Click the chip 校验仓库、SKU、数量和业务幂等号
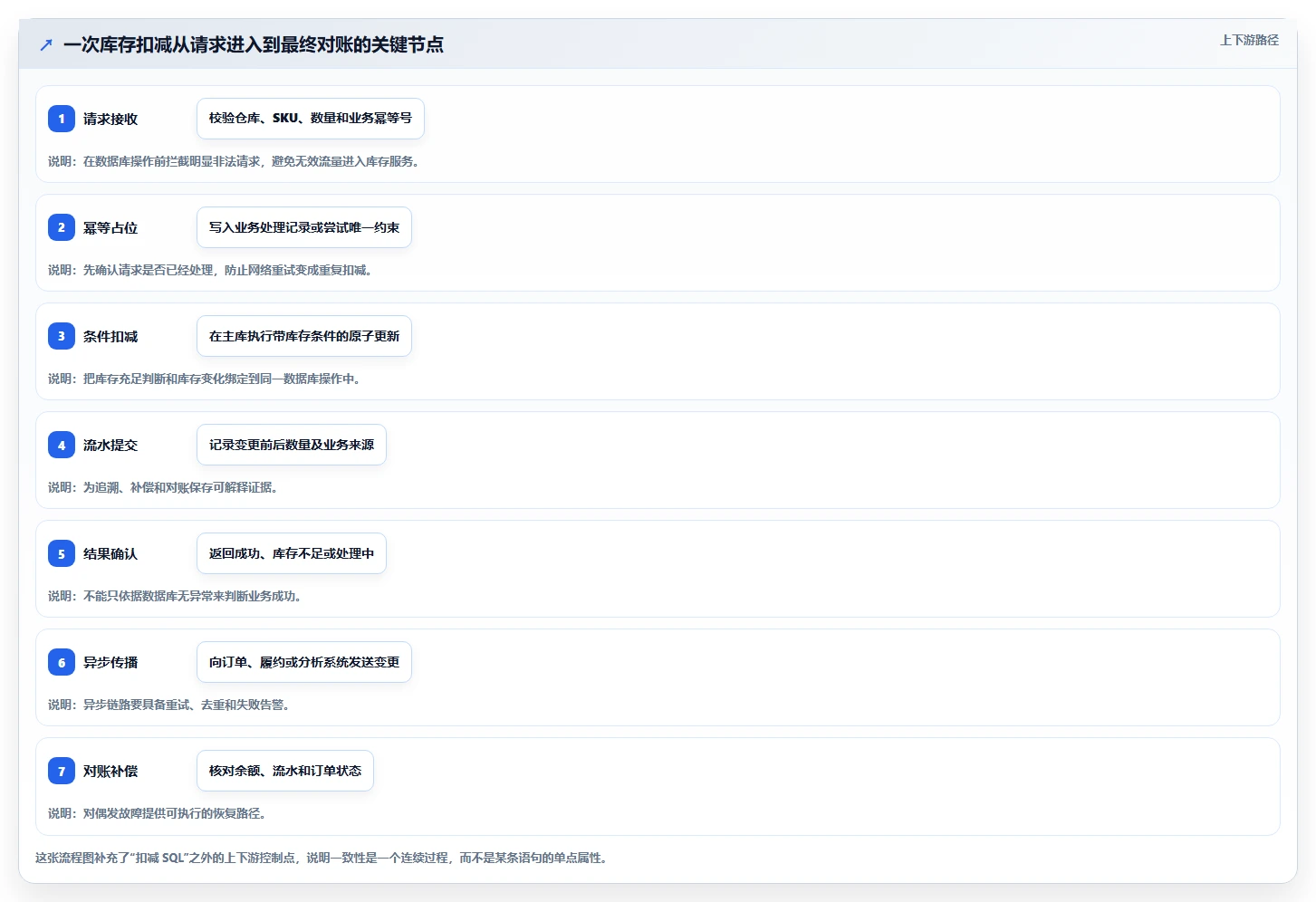The height and width of the screenshot is (902, 1316). 311,119
